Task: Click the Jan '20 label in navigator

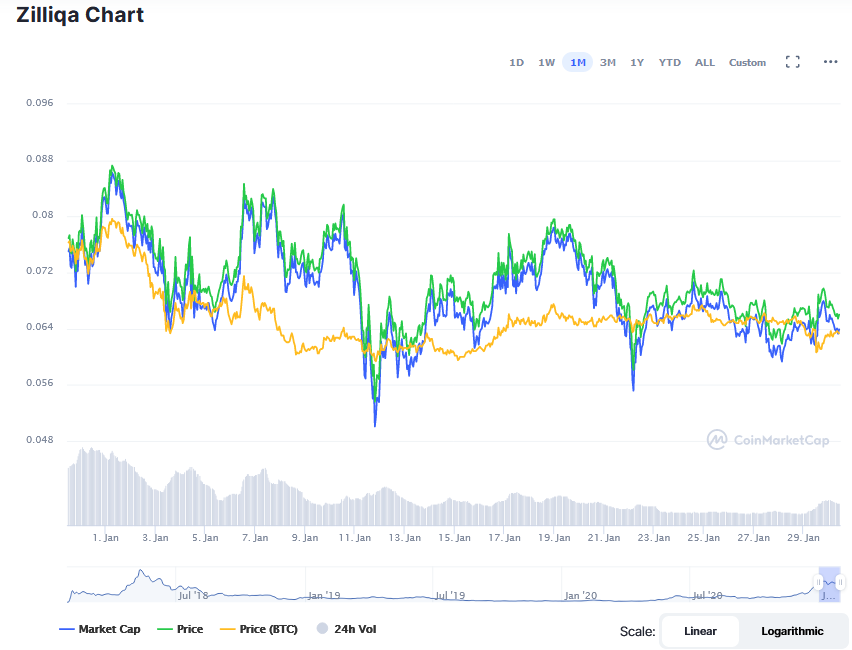Action: 580,596
